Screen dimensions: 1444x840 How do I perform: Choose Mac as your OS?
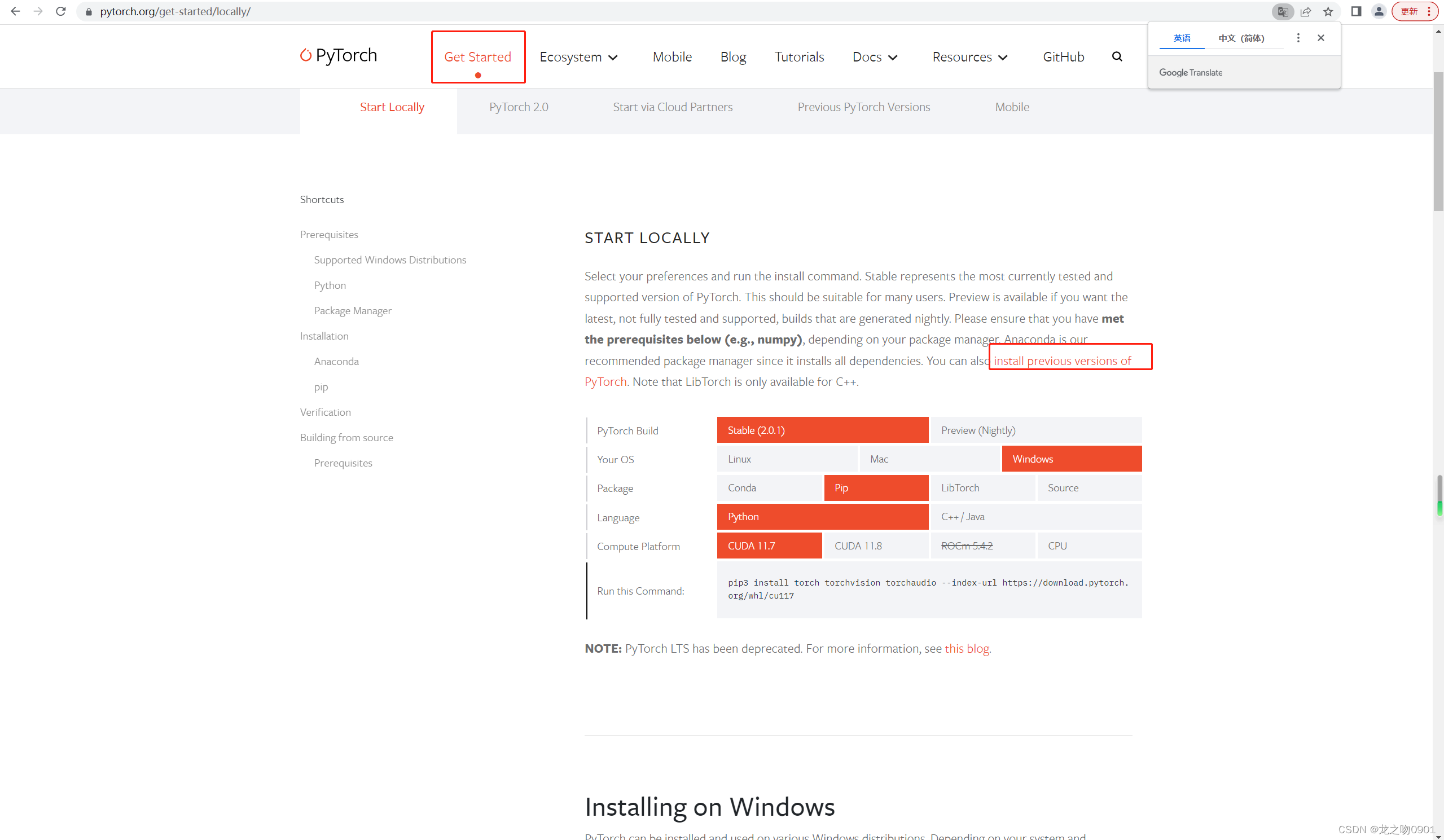pyautogui.click(x=929, y=459)
